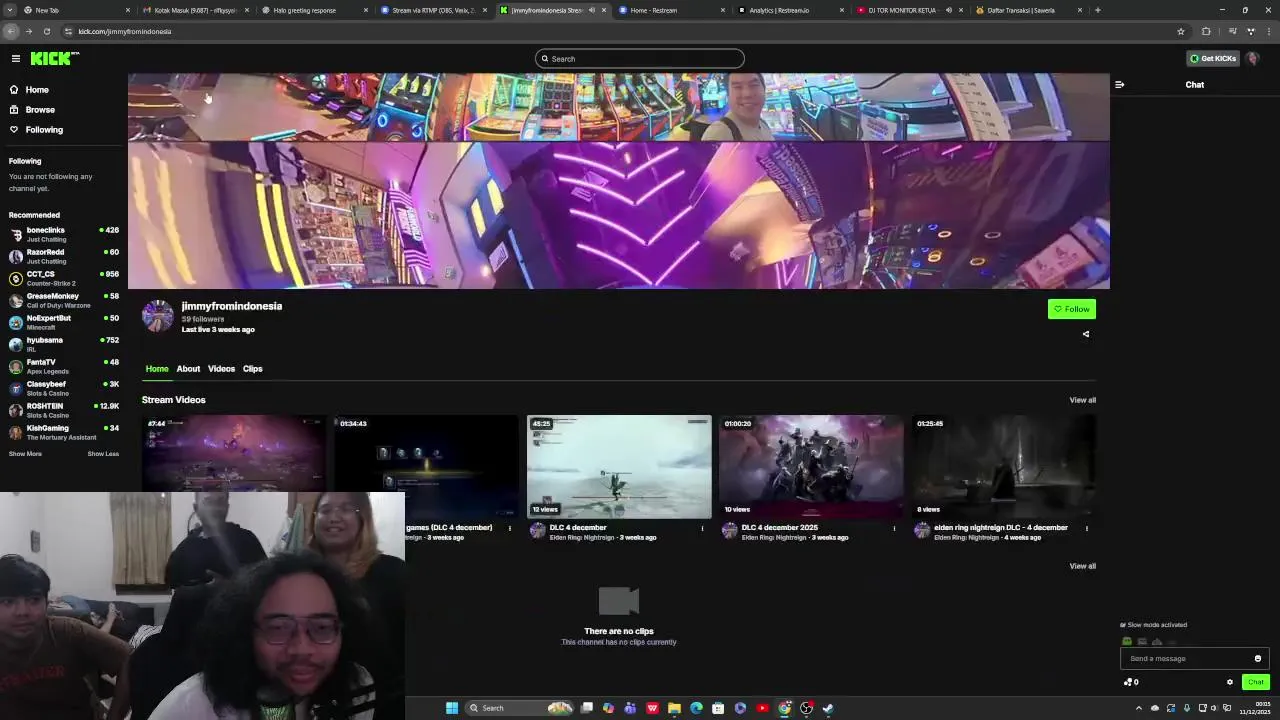
Task: Open the 47:44 stream video thumbnail
Action: 234,453
